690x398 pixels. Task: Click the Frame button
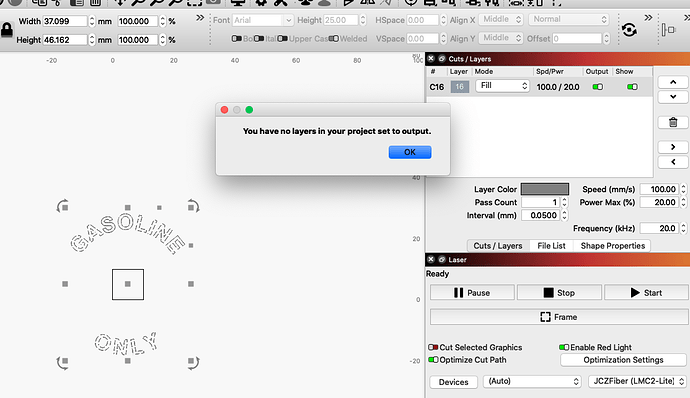(559, 317)
